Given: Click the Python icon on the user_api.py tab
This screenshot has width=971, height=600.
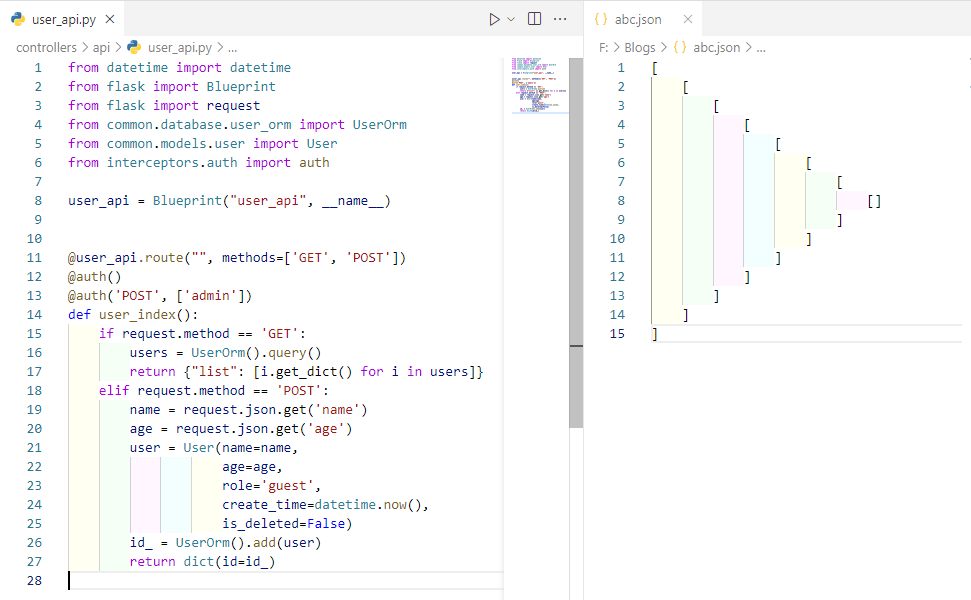Looking at the screenshot, I should 18,19.
